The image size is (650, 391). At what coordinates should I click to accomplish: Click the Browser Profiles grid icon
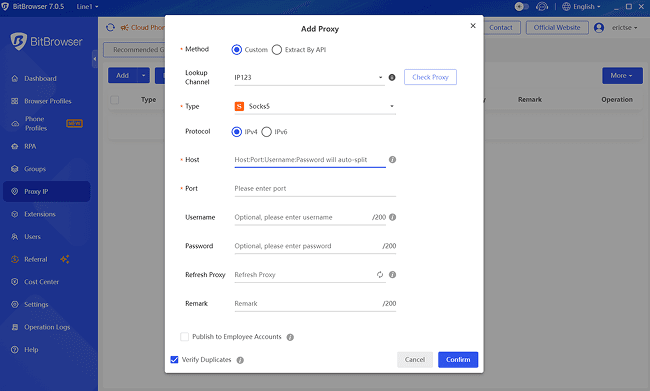pyautogui.click(x=15, y=101)
